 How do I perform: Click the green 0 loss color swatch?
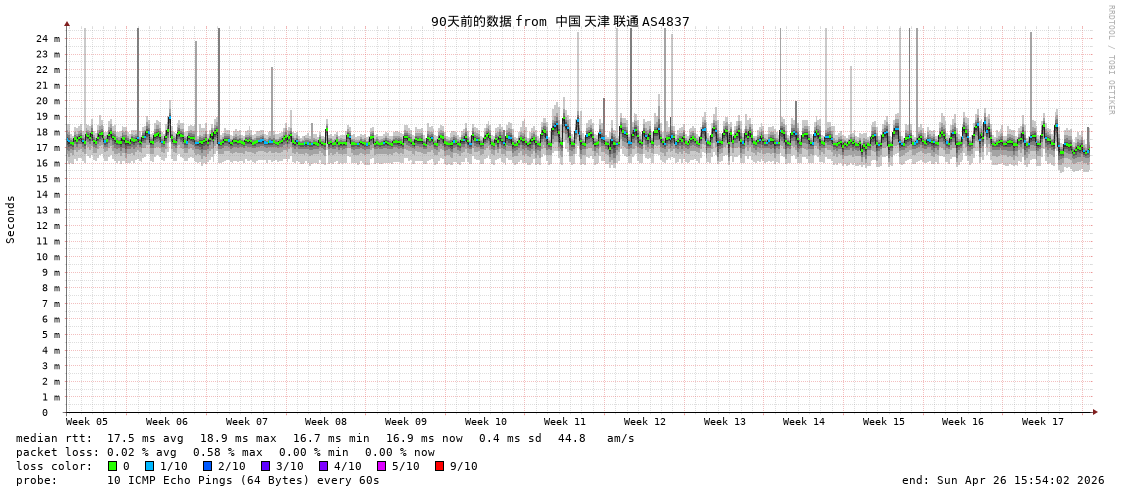tap(113, 466)
